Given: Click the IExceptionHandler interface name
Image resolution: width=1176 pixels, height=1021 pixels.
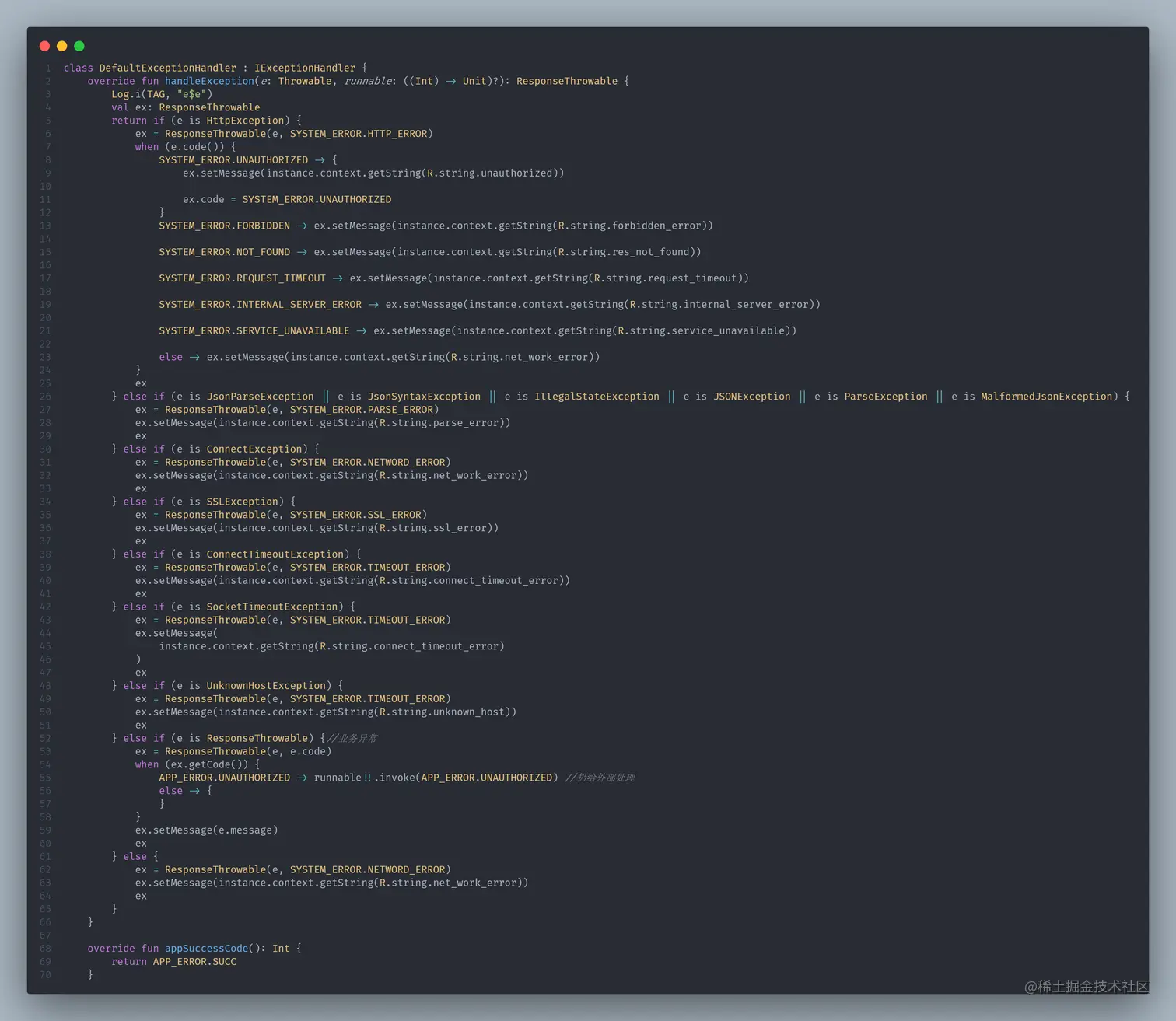Looking at the screenshot, I should tap(304, 68).
